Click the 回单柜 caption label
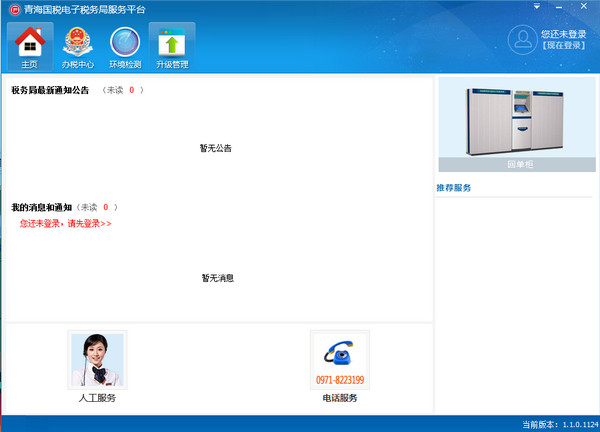600x432 pixels. pos(516,164)
